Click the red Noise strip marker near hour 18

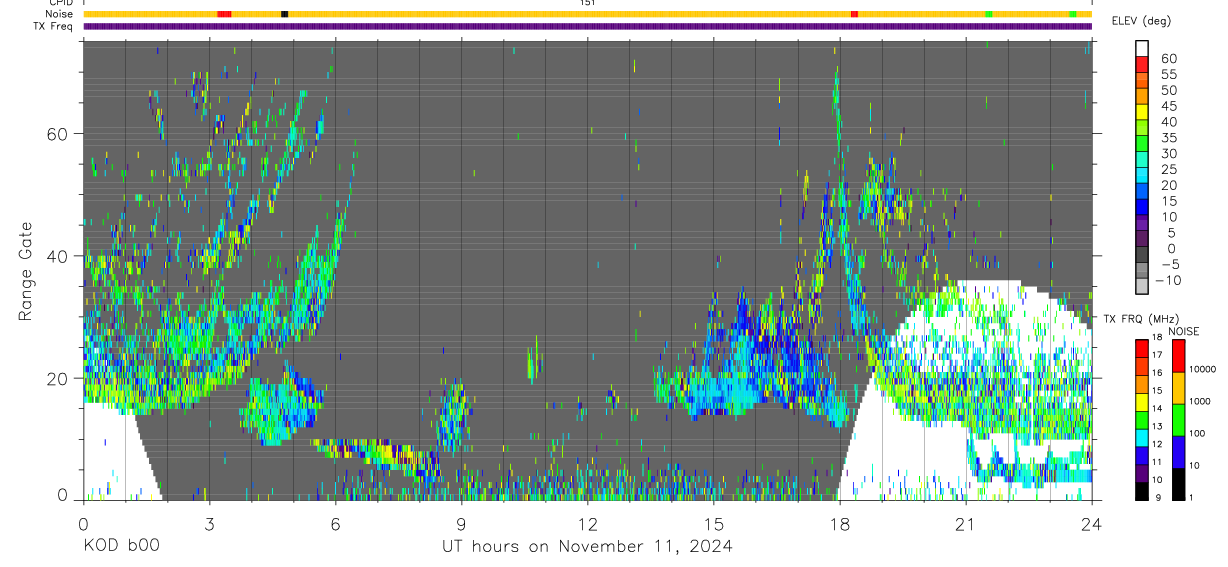click(x=854, y=14)
